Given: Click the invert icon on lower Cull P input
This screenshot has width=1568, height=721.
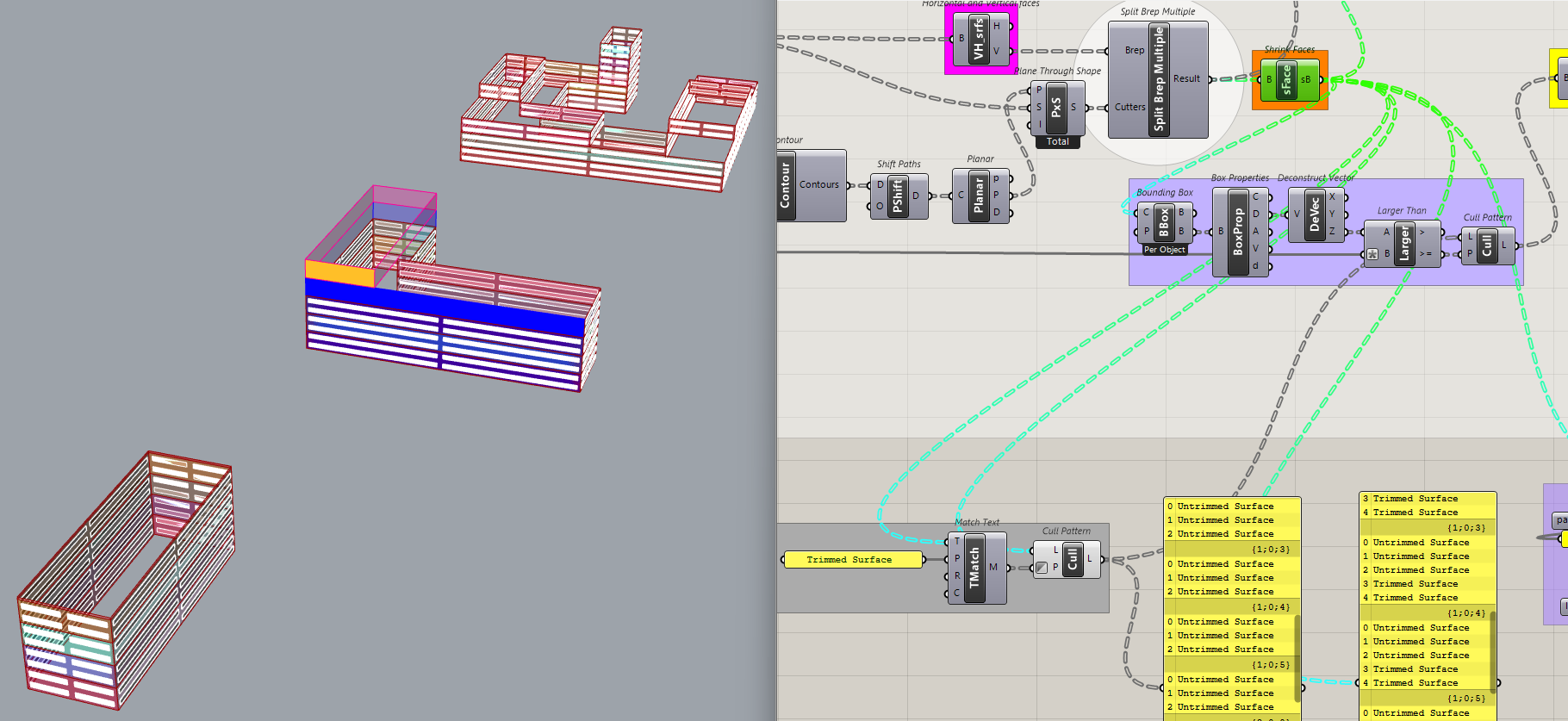Looking at the screenshot, I should (1042, 568).
